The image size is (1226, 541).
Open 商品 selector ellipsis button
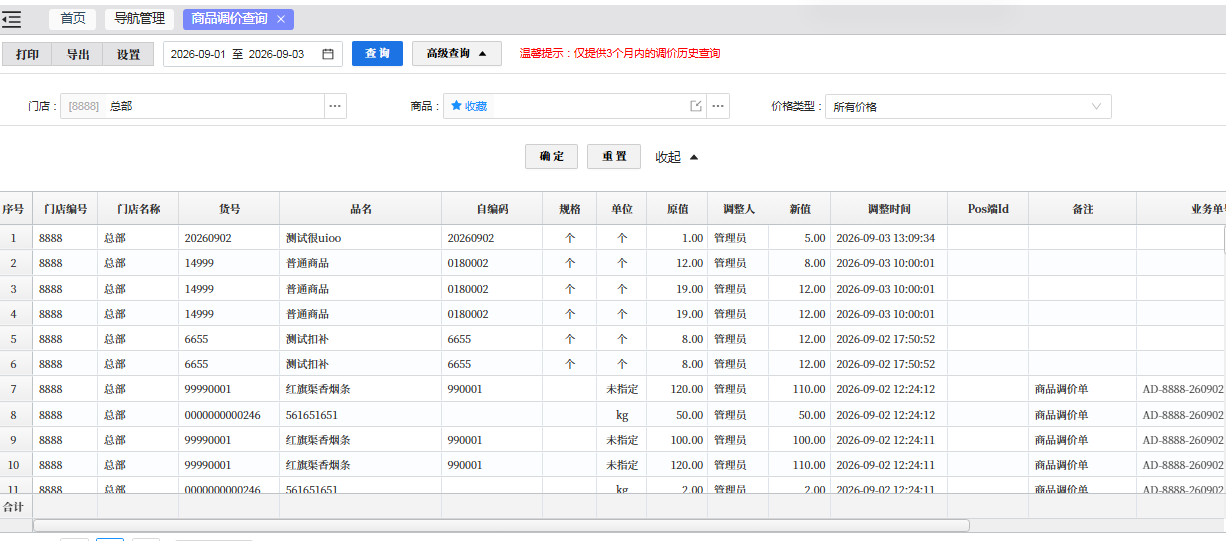tap(718, 106)
